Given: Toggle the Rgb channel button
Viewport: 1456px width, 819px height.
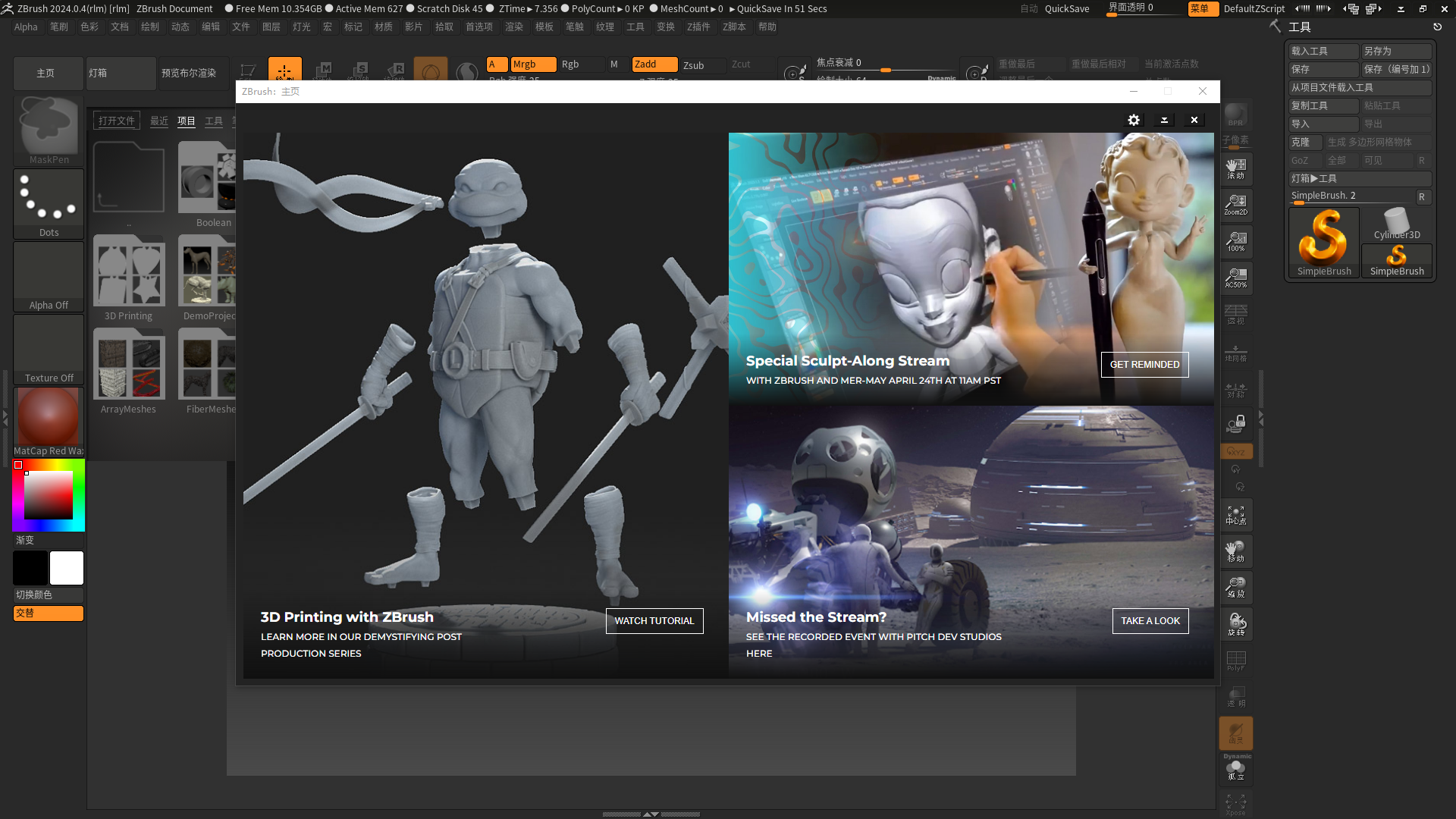Looking at the screenshot, I should [570, 63].
